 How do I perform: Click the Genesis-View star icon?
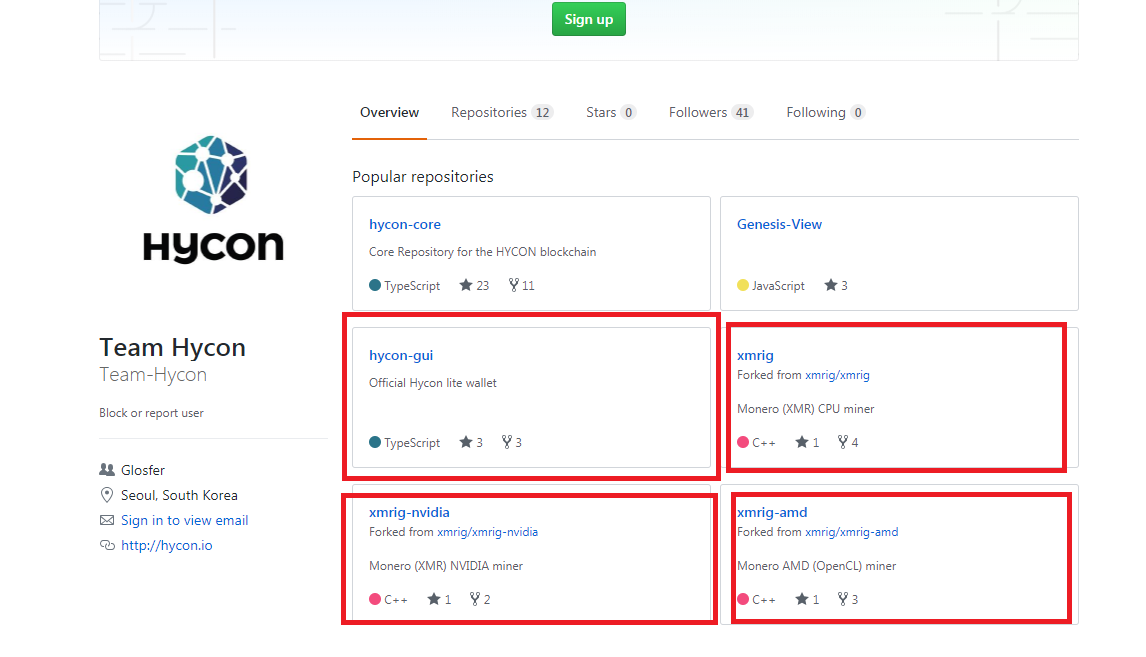pyautogui.click(x=830, y=285)
